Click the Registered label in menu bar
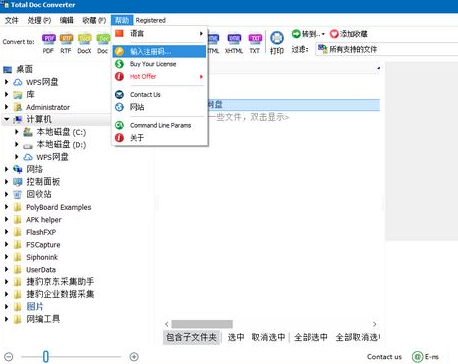Image resolution: width=458 pixels, height=364 pixels. point(151,20)
